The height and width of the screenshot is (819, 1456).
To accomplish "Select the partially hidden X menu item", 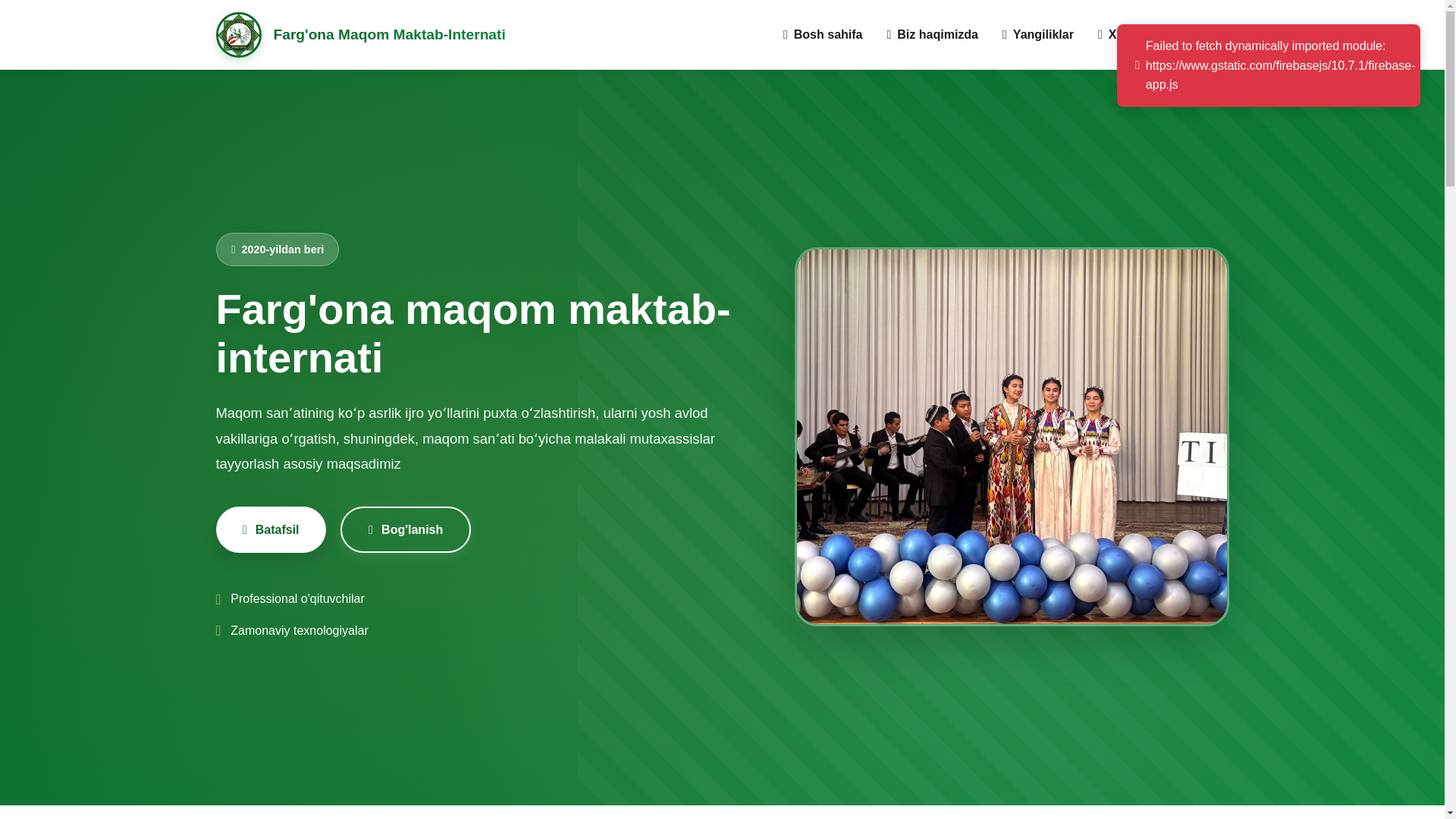I will pyautogui.click(x=1107, y=35).
